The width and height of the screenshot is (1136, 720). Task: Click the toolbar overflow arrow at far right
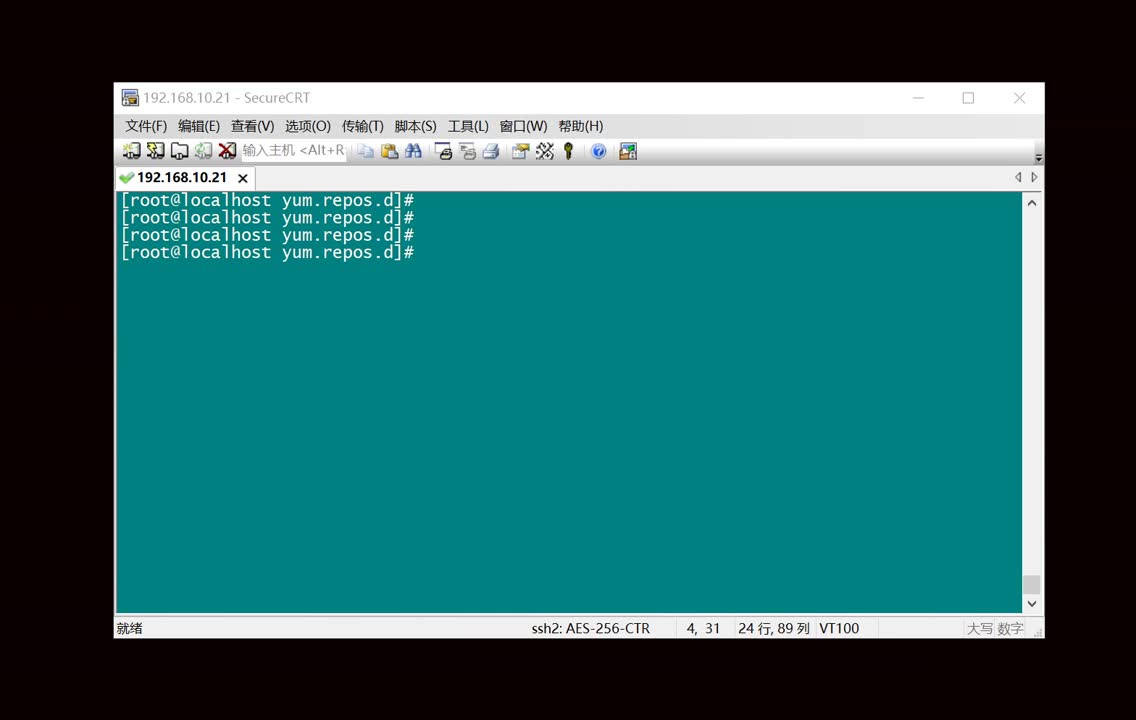(x=1038, y=157)
